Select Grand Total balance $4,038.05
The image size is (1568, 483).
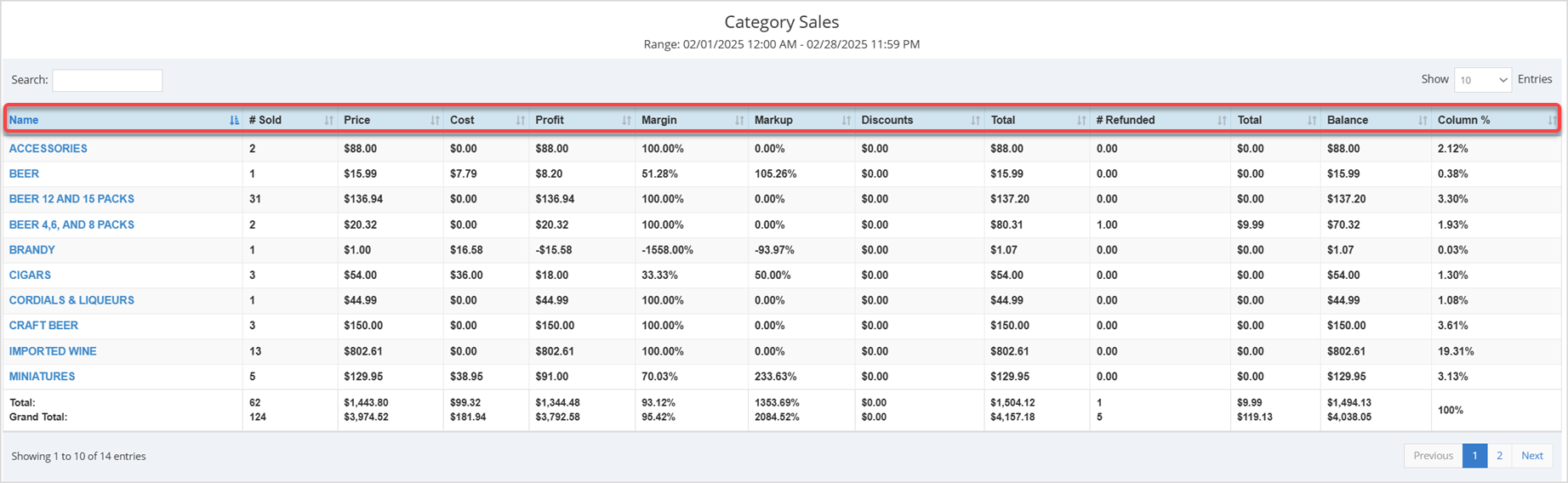click(x=1349, y=417)
